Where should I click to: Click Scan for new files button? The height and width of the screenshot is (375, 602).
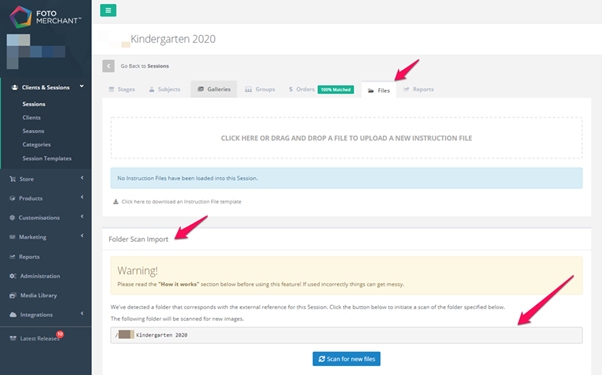(346, 359)
